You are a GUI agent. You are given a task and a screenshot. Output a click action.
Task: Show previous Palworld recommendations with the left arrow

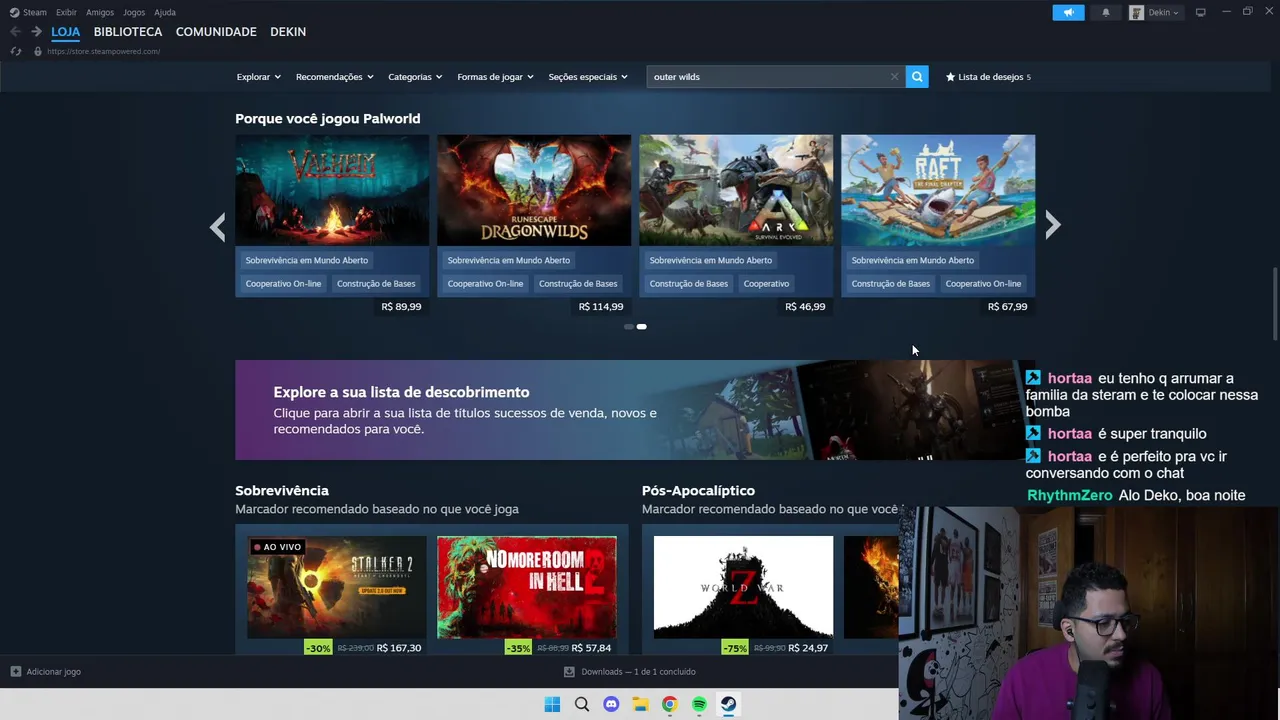coord(217,226)
